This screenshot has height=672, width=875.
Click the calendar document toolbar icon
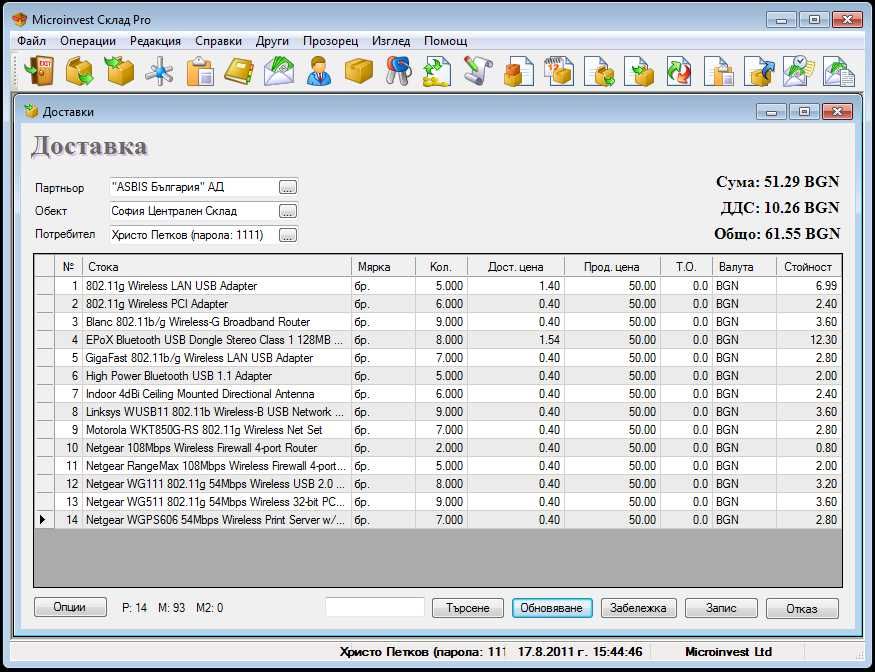click(557, 71)
